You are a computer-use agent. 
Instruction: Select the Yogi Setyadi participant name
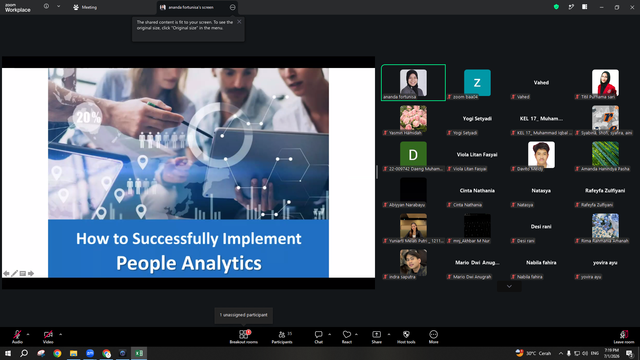[477, 118]
